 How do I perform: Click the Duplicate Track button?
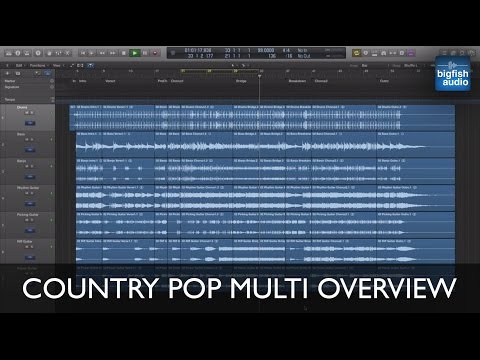coord(18,73)
